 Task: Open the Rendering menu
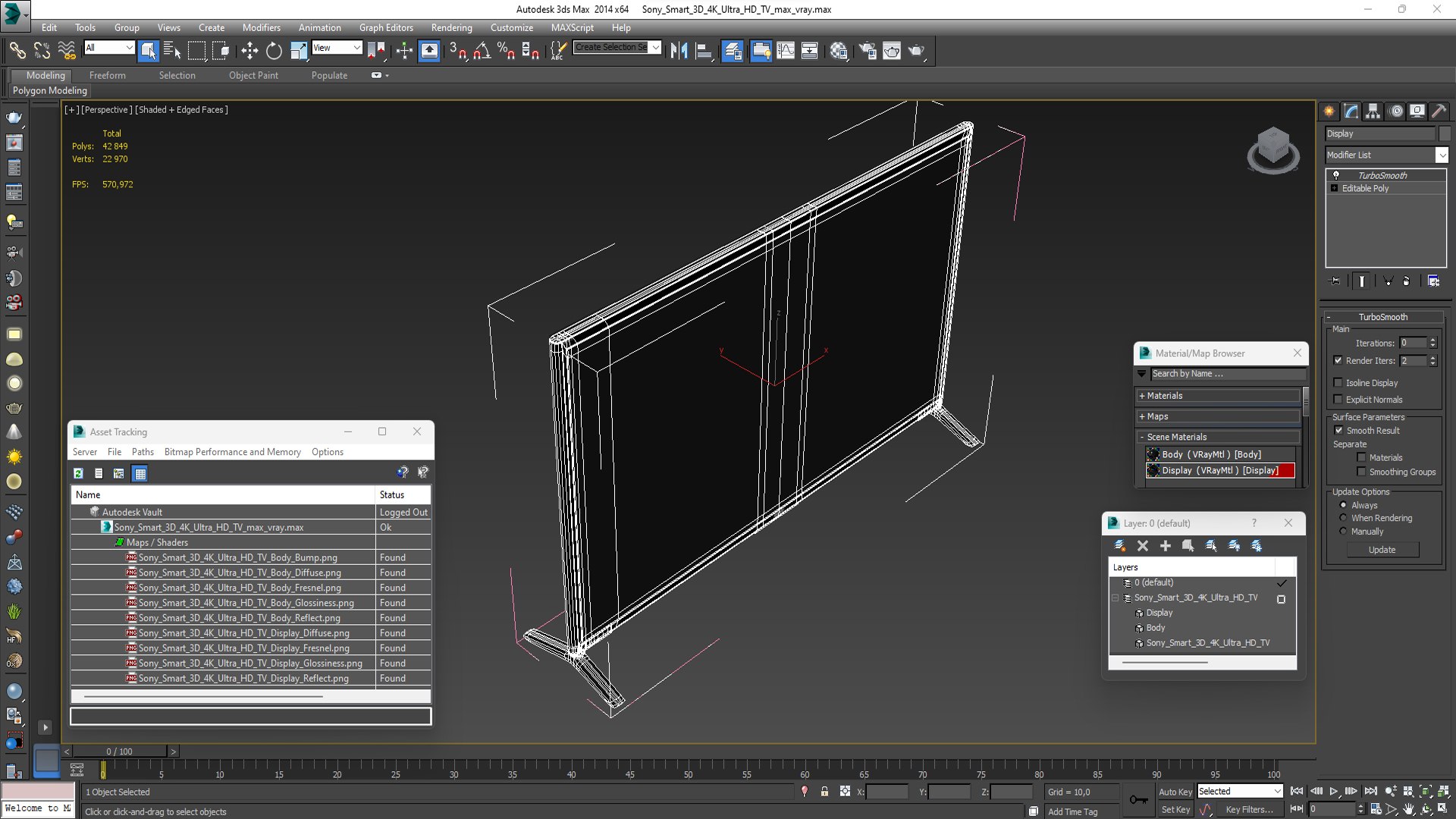pos(451,27)
